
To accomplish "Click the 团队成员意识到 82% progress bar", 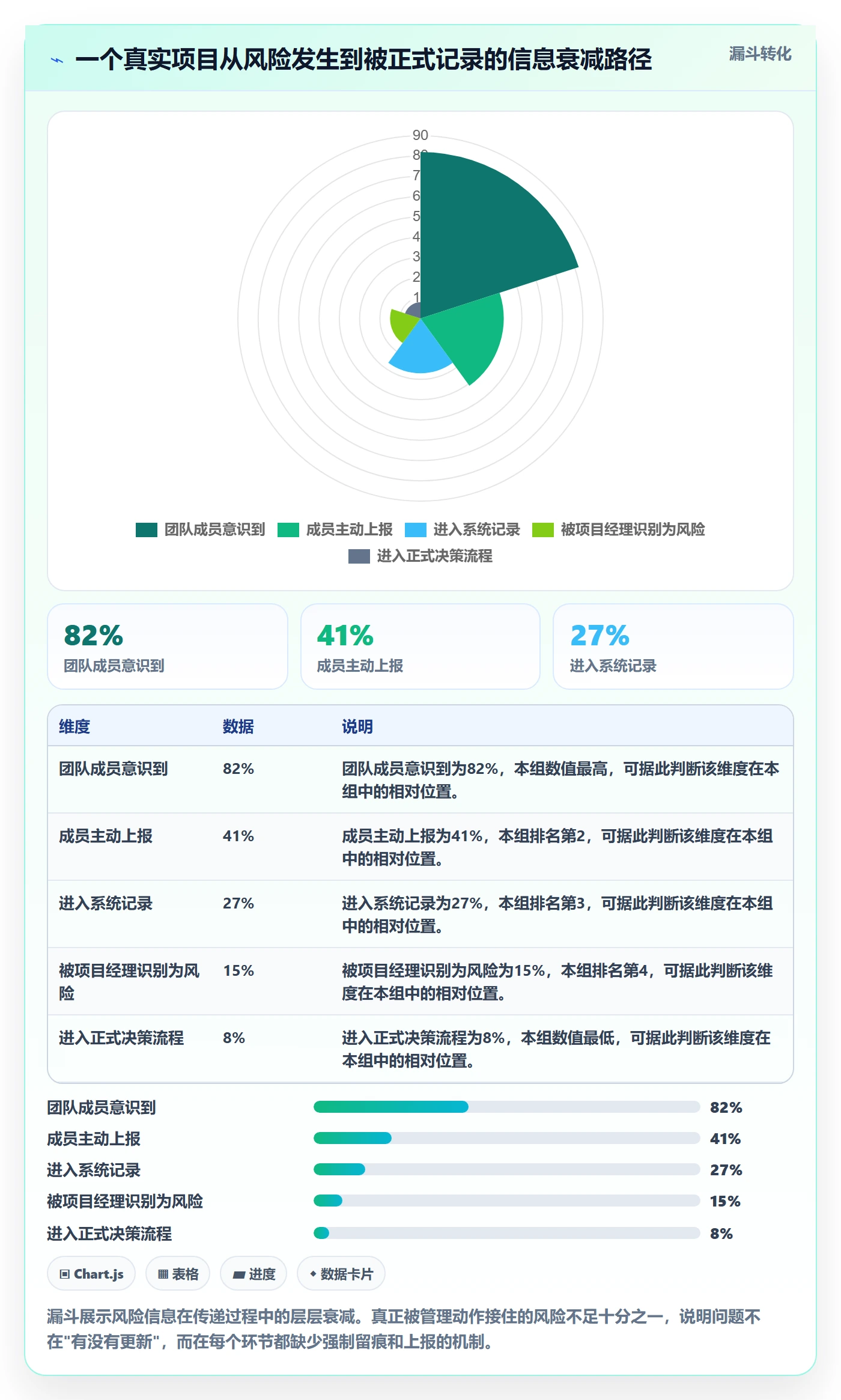I will pos(507,1107).
